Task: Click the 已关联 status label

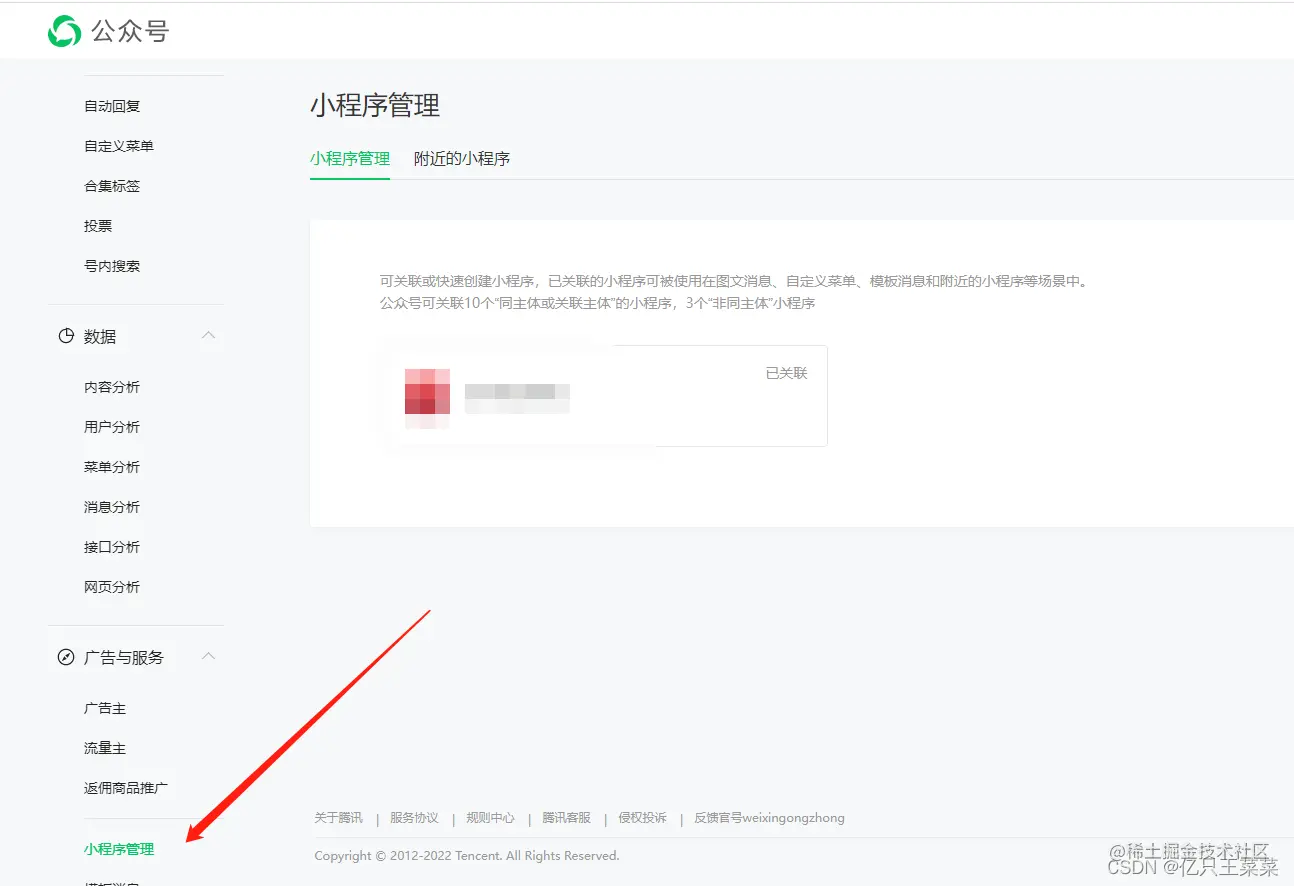Action: click(786, 372)
